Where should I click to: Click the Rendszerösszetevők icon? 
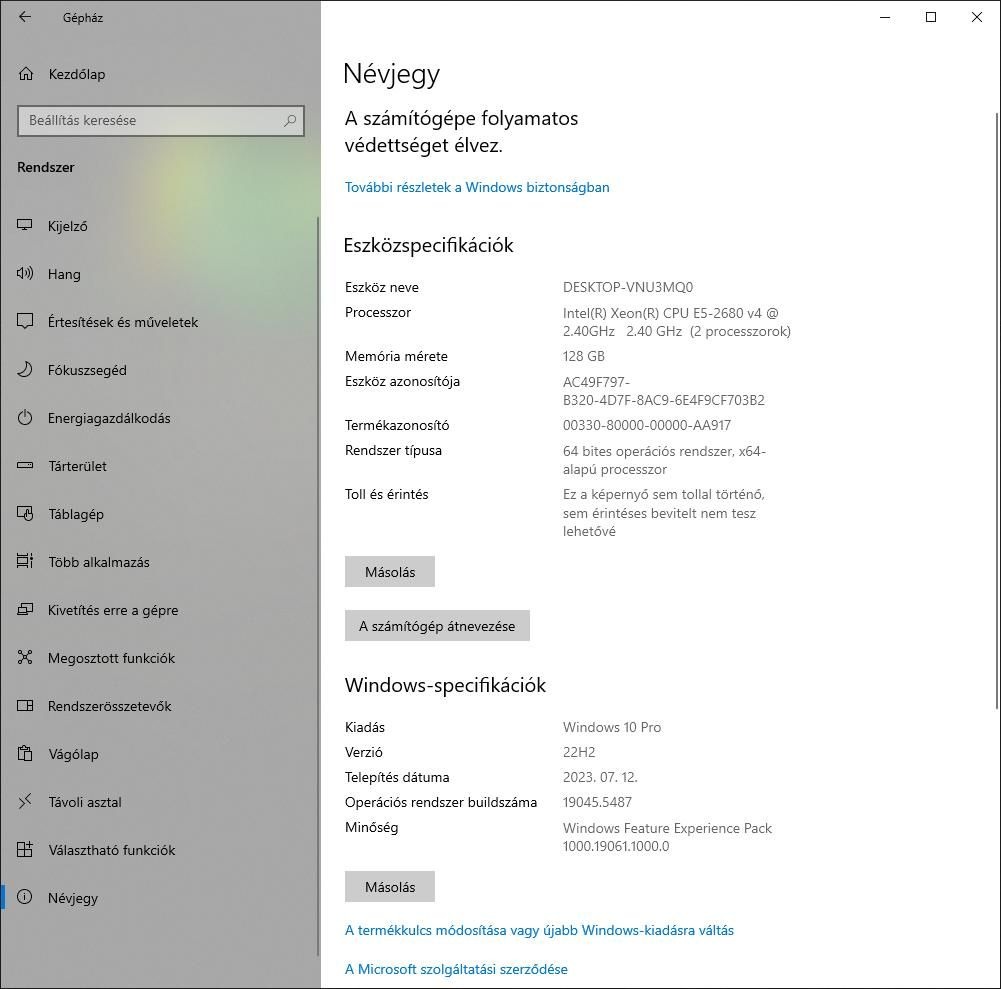[25, 706]
